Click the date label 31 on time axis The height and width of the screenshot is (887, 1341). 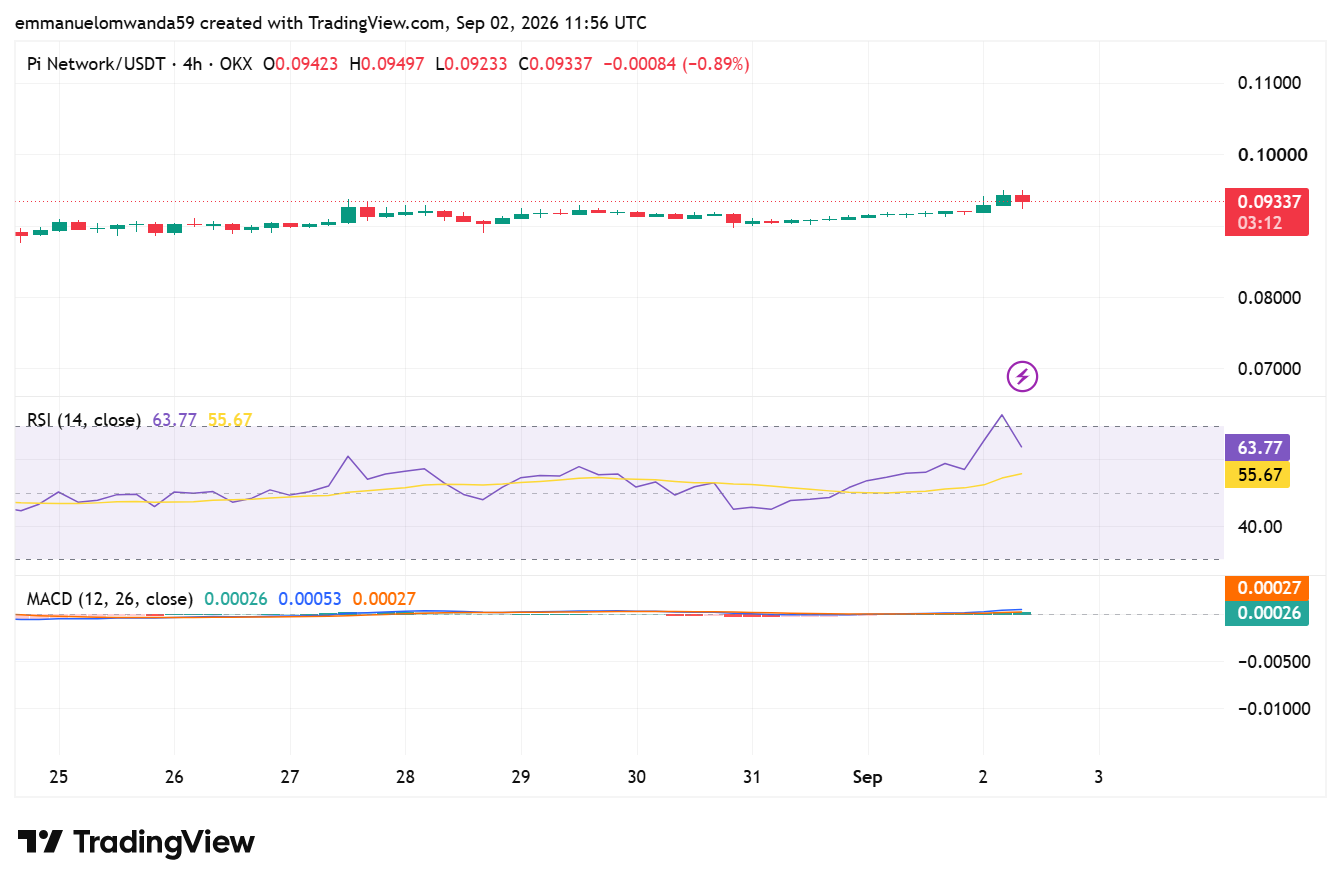click(x=752, y=777)
